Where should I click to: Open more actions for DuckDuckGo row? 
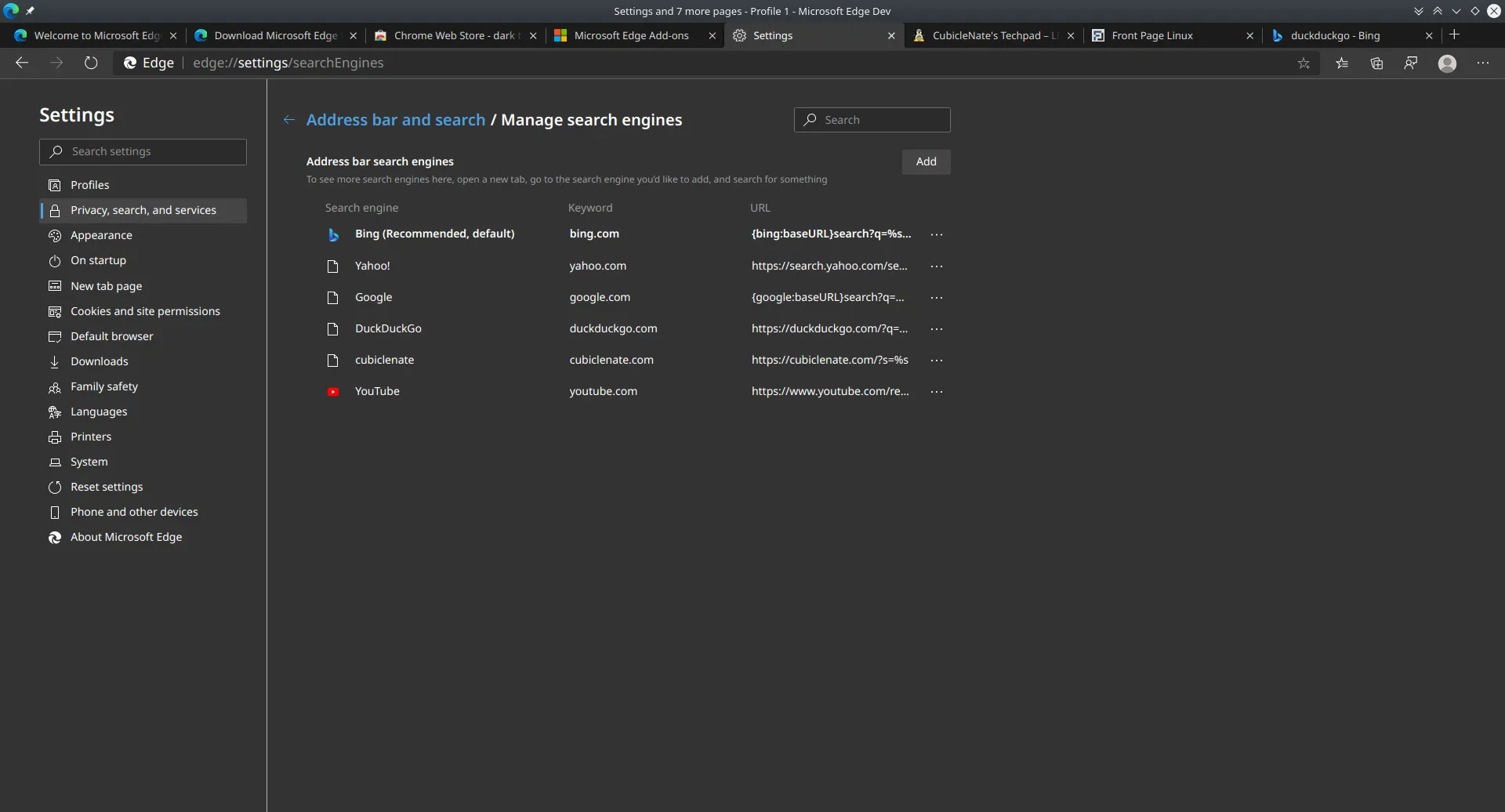(x=936, y=329)
